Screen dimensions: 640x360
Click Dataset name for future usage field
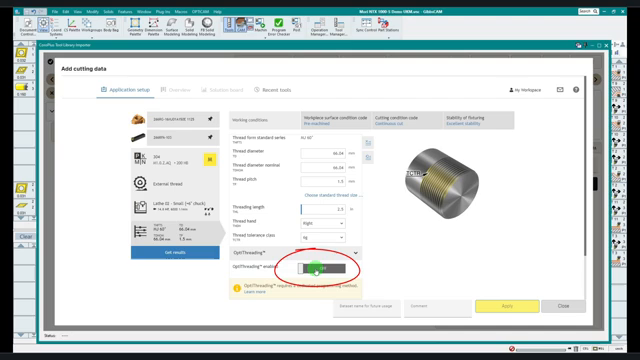[367, 309]
